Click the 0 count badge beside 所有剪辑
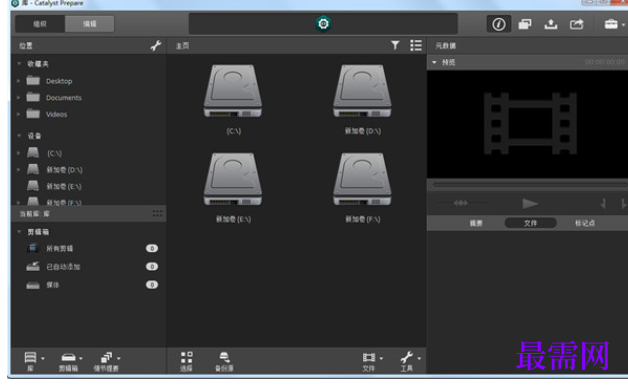The image size is (628, 387). [x=152, y=248]
